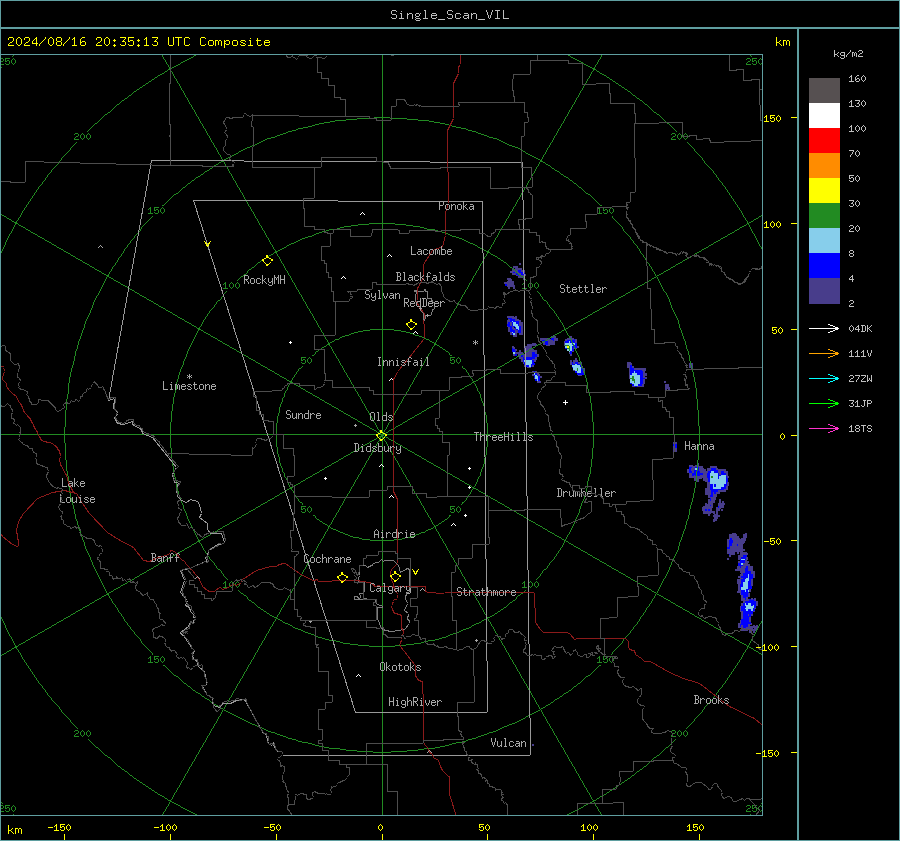The image size is (900, 841).
Task: Click the Vulcan town label
Action: tap(508, 743)
